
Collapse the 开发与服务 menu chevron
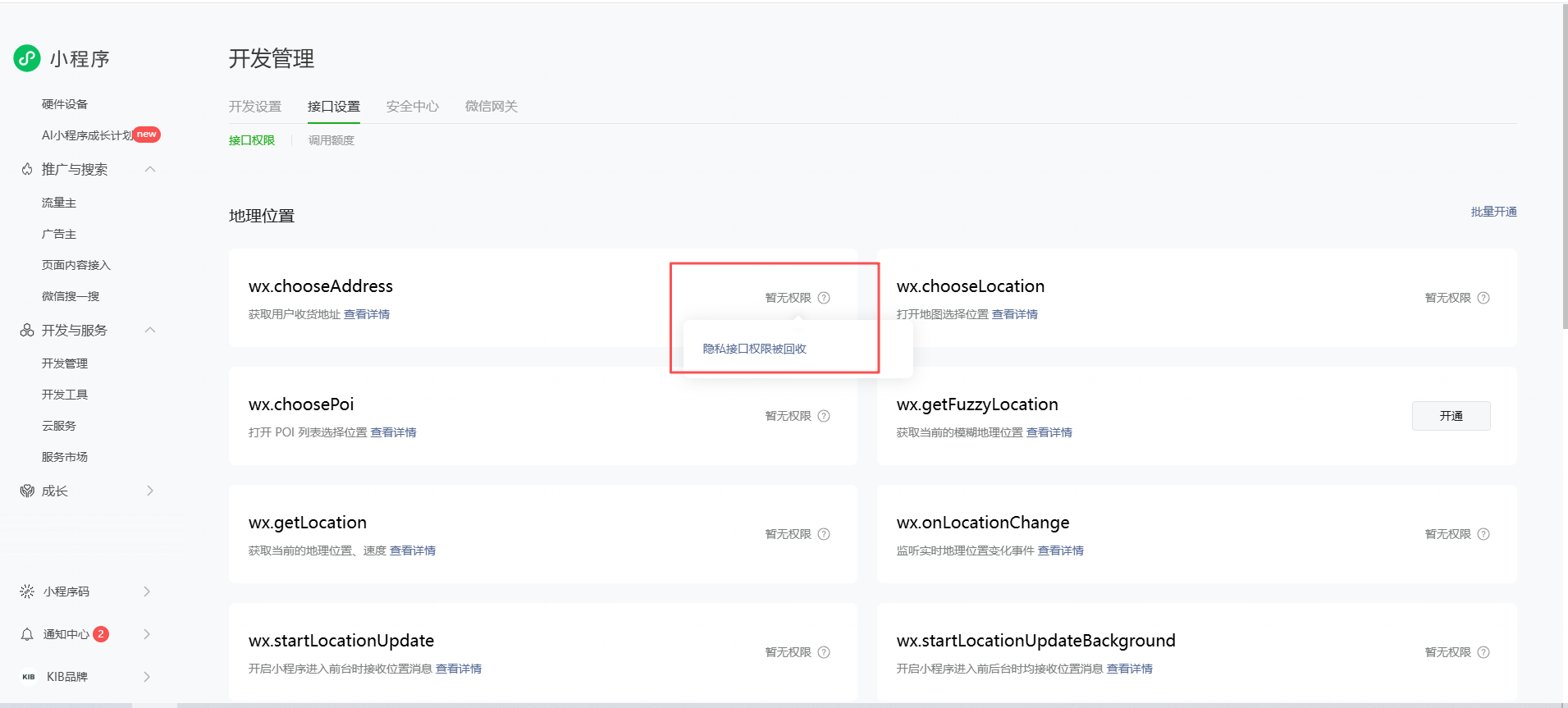[x=150, y=330]
